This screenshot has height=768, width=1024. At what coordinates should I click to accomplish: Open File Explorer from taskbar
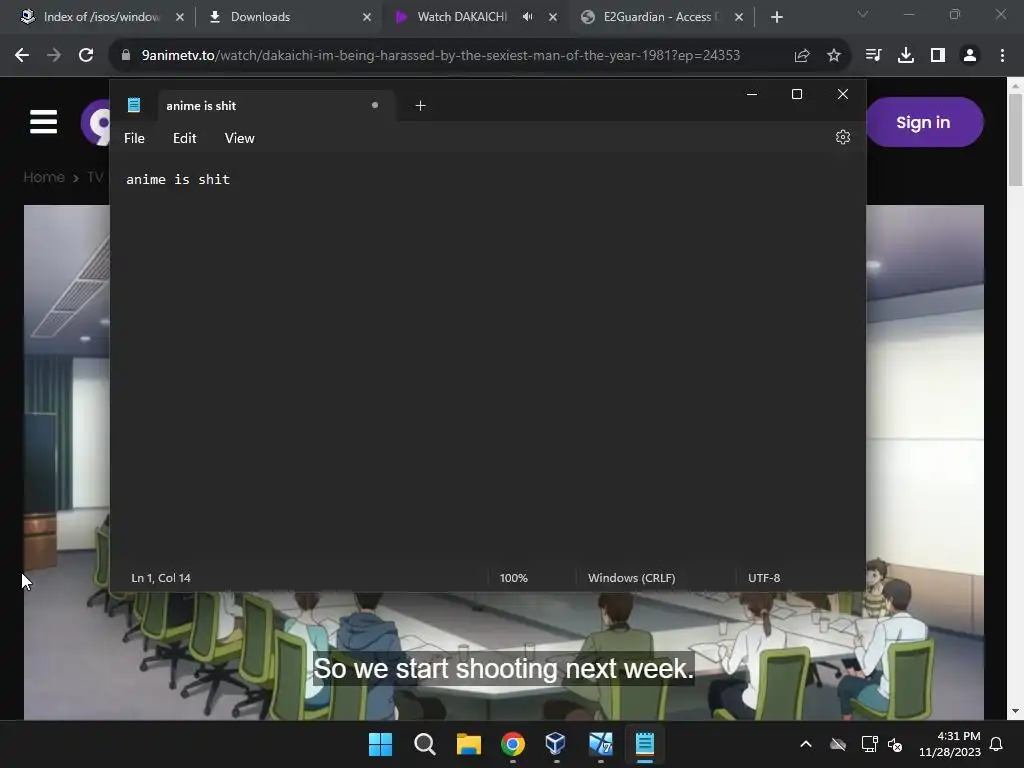(469, 744)
